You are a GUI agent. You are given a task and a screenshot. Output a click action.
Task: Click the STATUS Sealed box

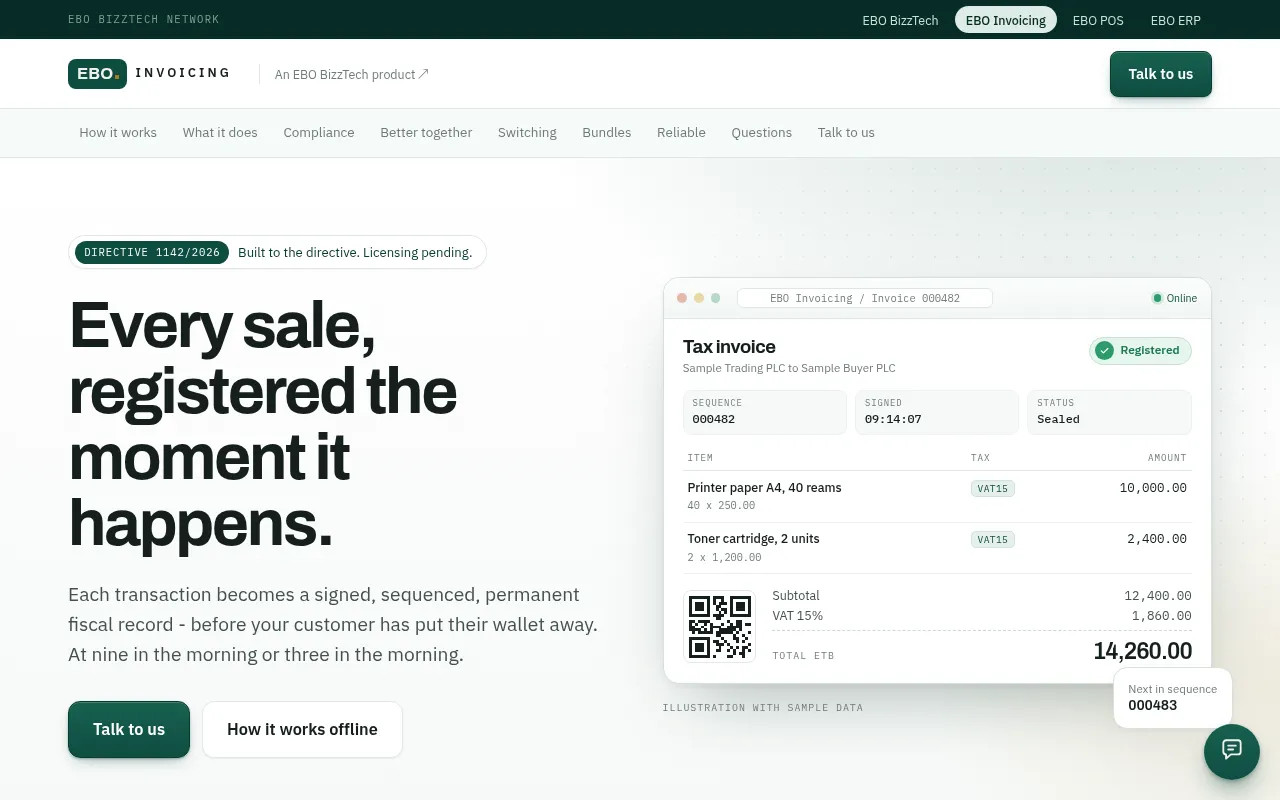1109,412
